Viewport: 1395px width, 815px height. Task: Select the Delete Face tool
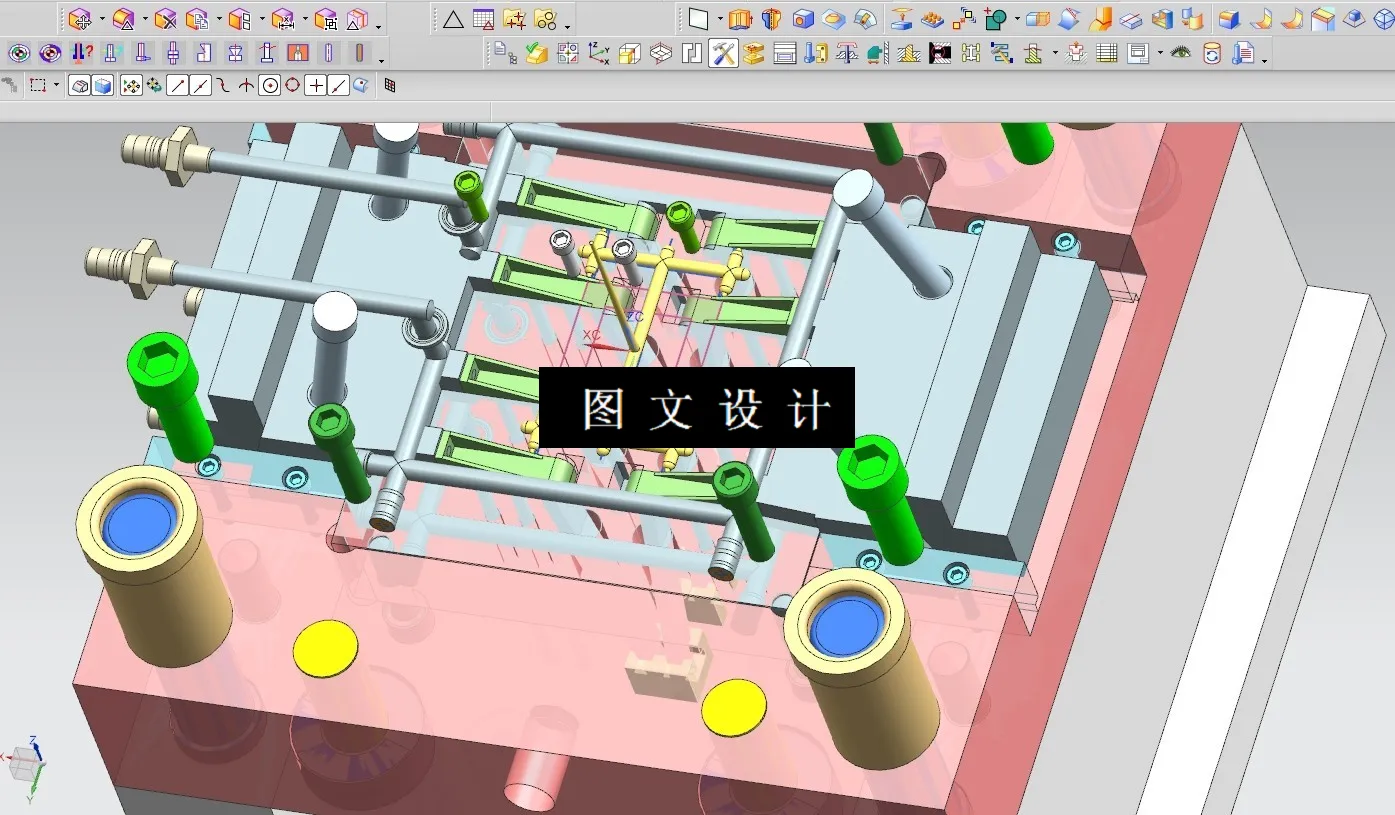click(166, 18)
